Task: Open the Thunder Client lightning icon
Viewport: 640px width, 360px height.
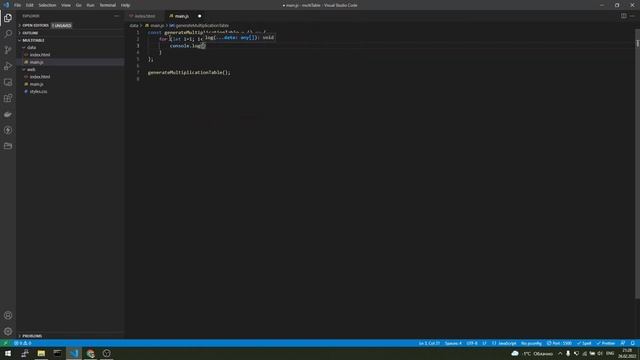Action: (x=8, y=130)
